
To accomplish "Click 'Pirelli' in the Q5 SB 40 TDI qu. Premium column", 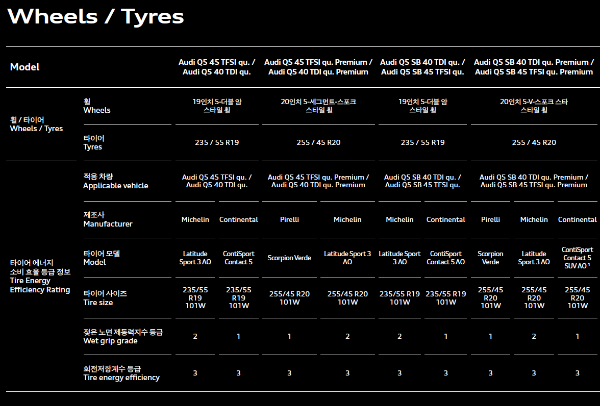I will (x=490, y=220).
